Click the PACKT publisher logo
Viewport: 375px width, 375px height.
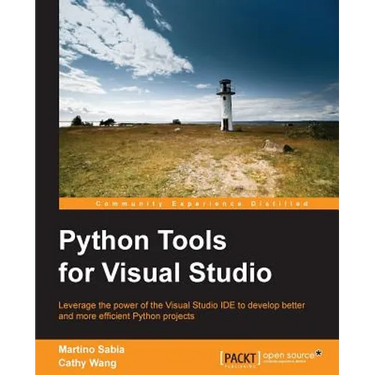click(240, 359)
